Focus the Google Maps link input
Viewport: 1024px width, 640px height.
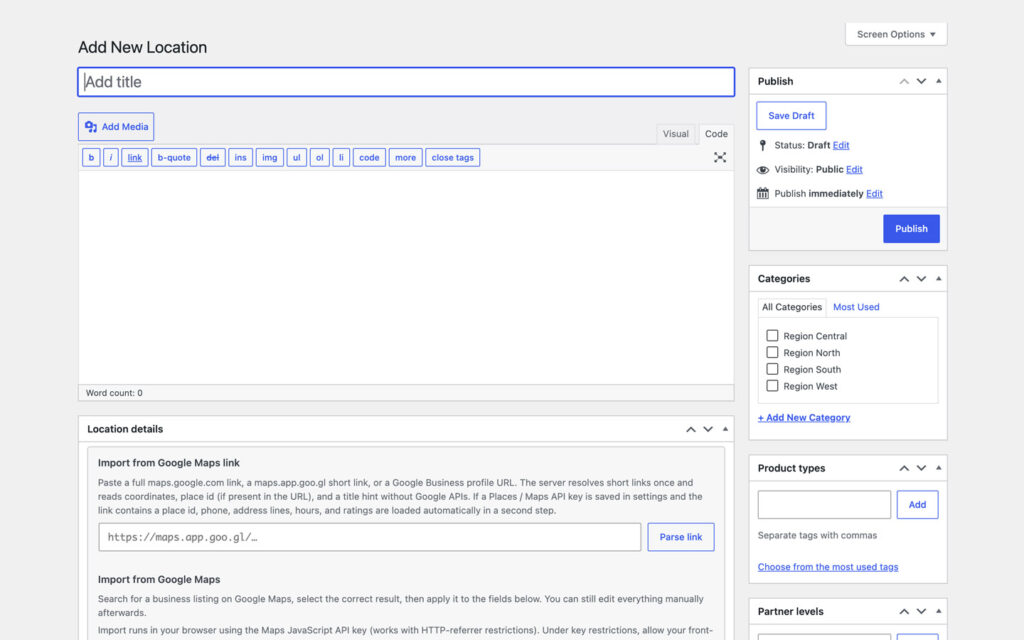(370, 537)
